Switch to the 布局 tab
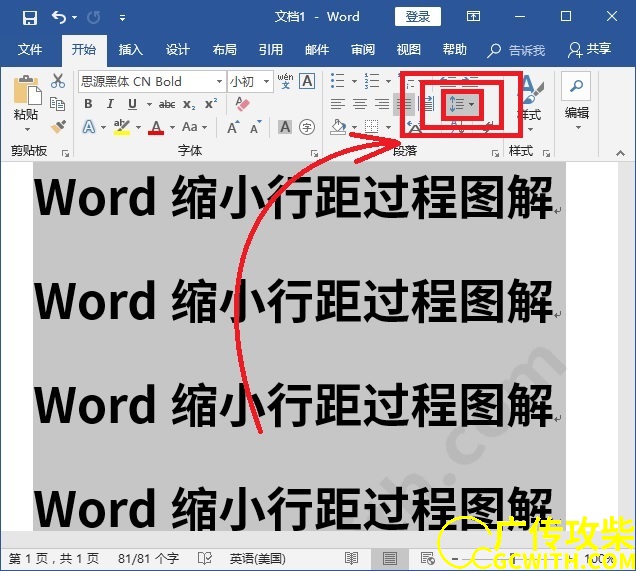The height and width of the screenshot is (571, 636). coord(224,49)
